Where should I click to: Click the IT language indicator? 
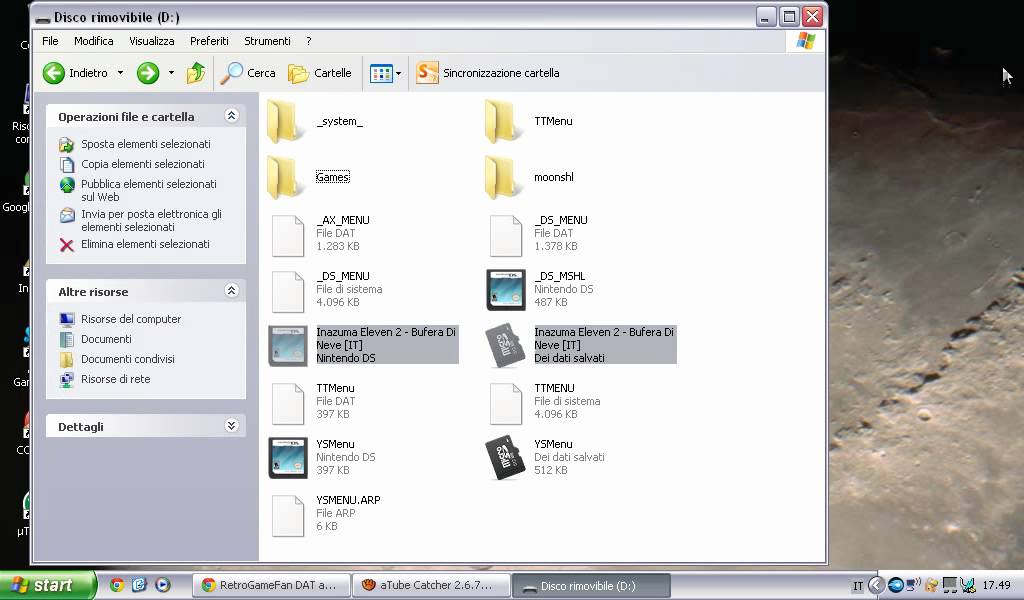click(858, 586)
